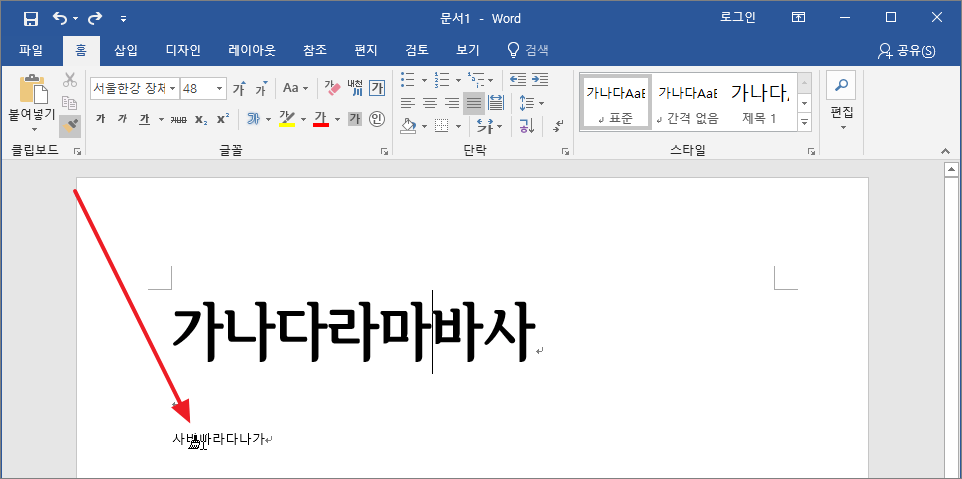Redo the last action
Screen dimensions: 962x479
pyautogui.click(x=95, y=18)
